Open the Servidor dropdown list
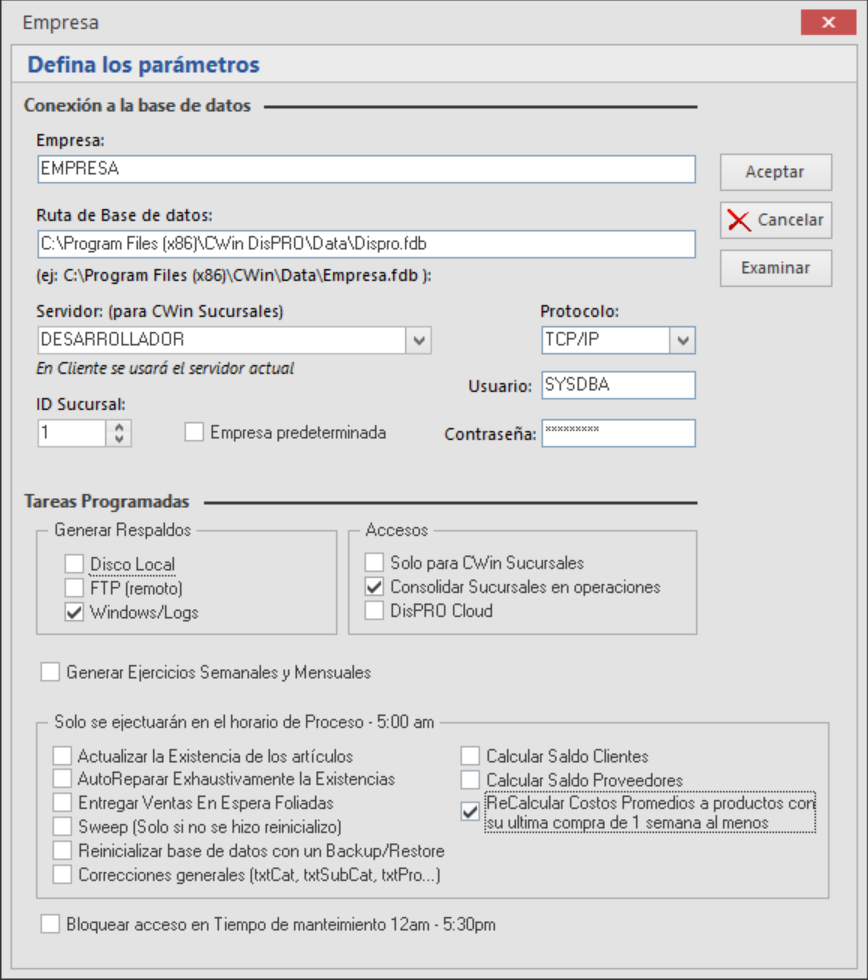Screen dimensions: 868x980 [419, 339]
